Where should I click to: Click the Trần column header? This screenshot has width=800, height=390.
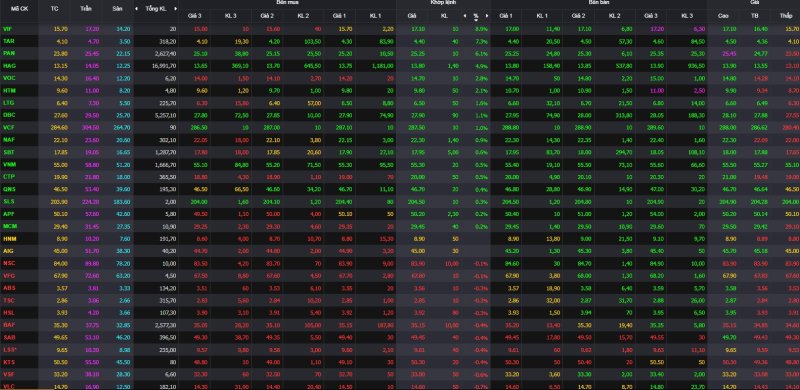[x=86, y=9]
